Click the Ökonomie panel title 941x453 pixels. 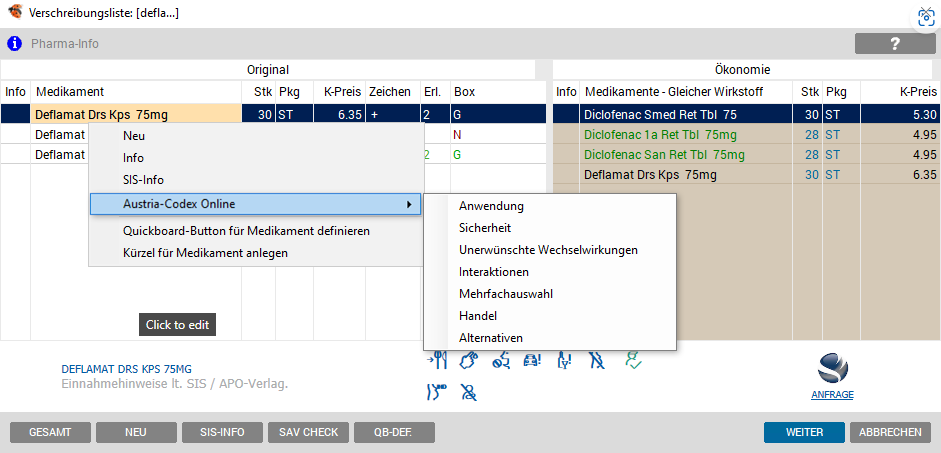click(742, 70)
